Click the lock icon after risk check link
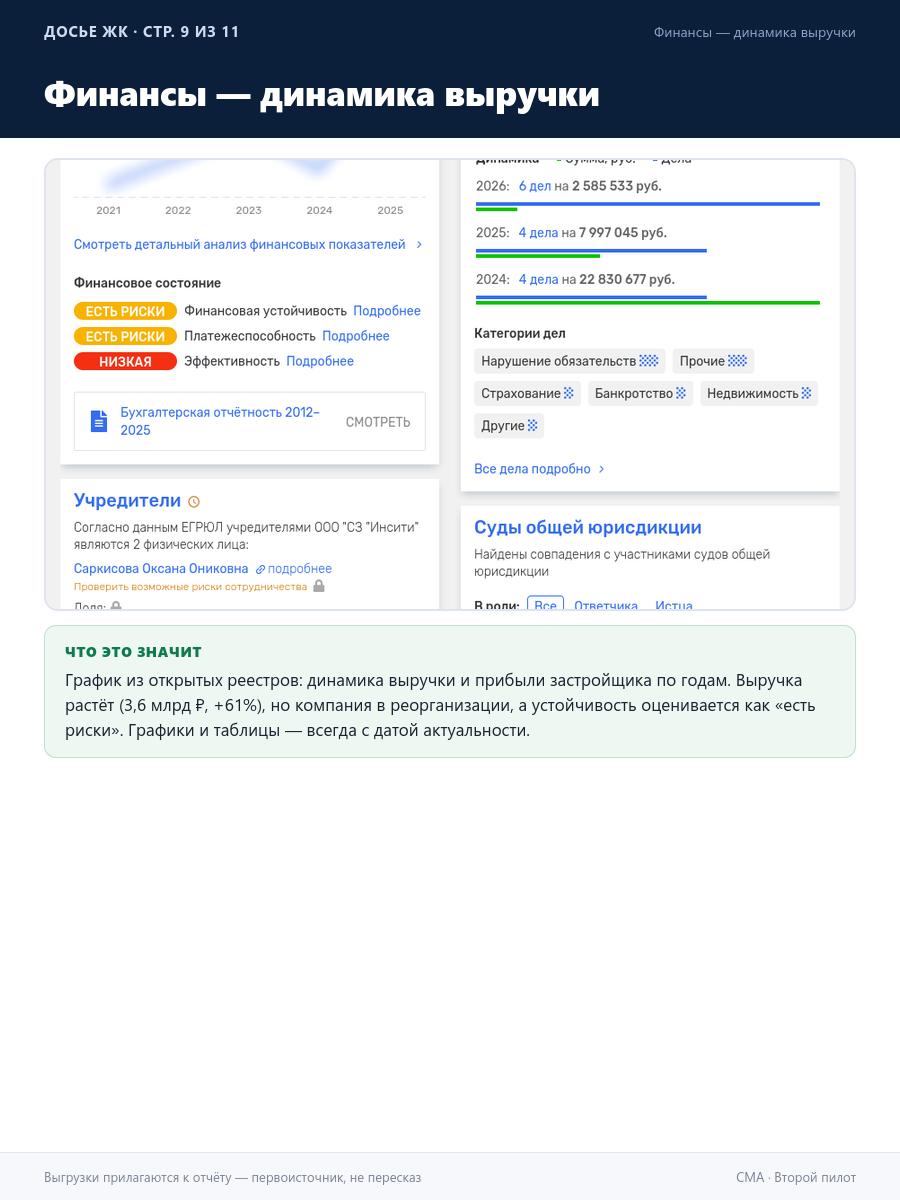The image size is (900, 1200). [x=319, y=586]
